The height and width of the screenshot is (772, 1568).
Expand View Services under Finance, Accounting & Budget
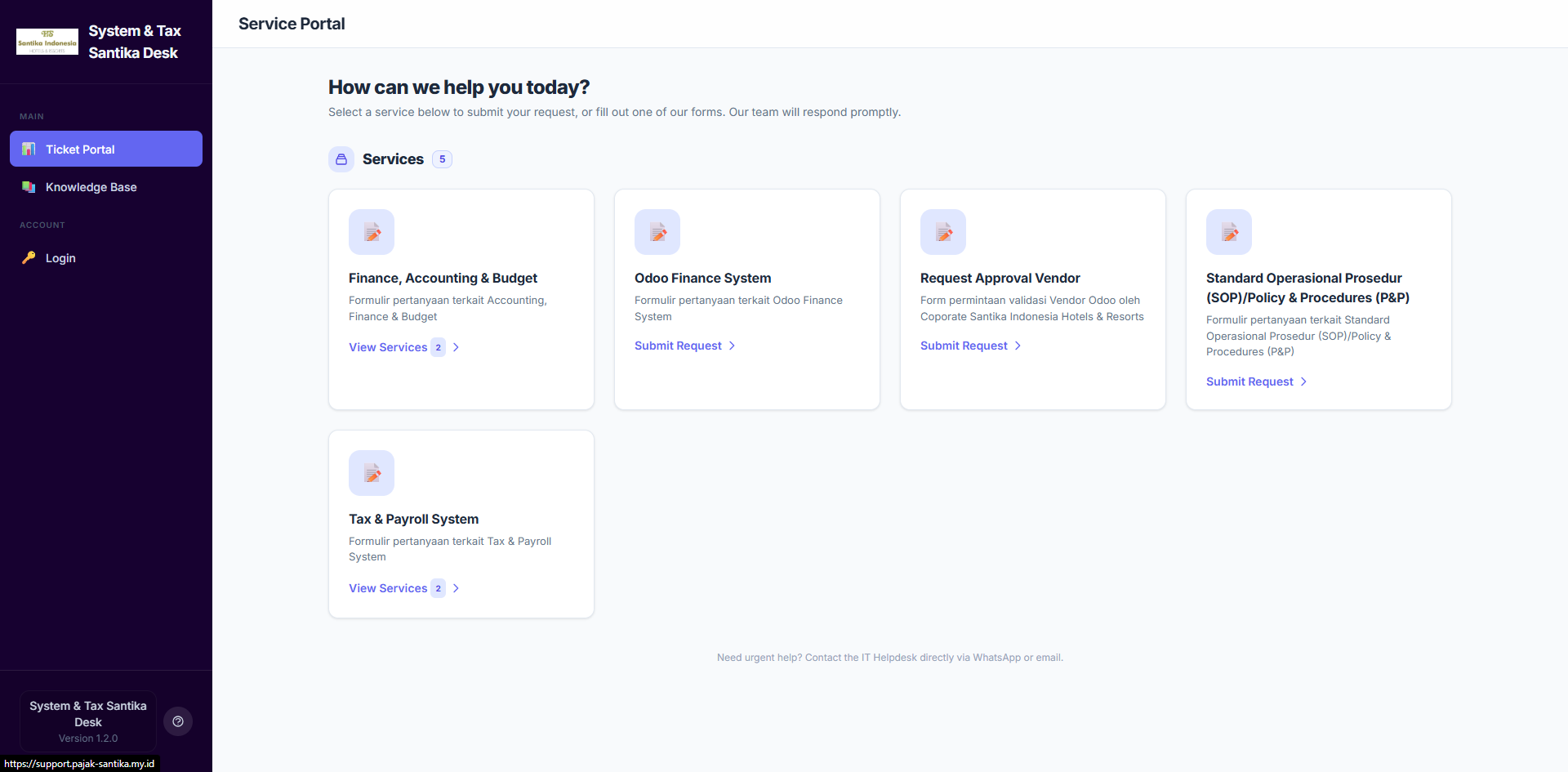[389, 347]
